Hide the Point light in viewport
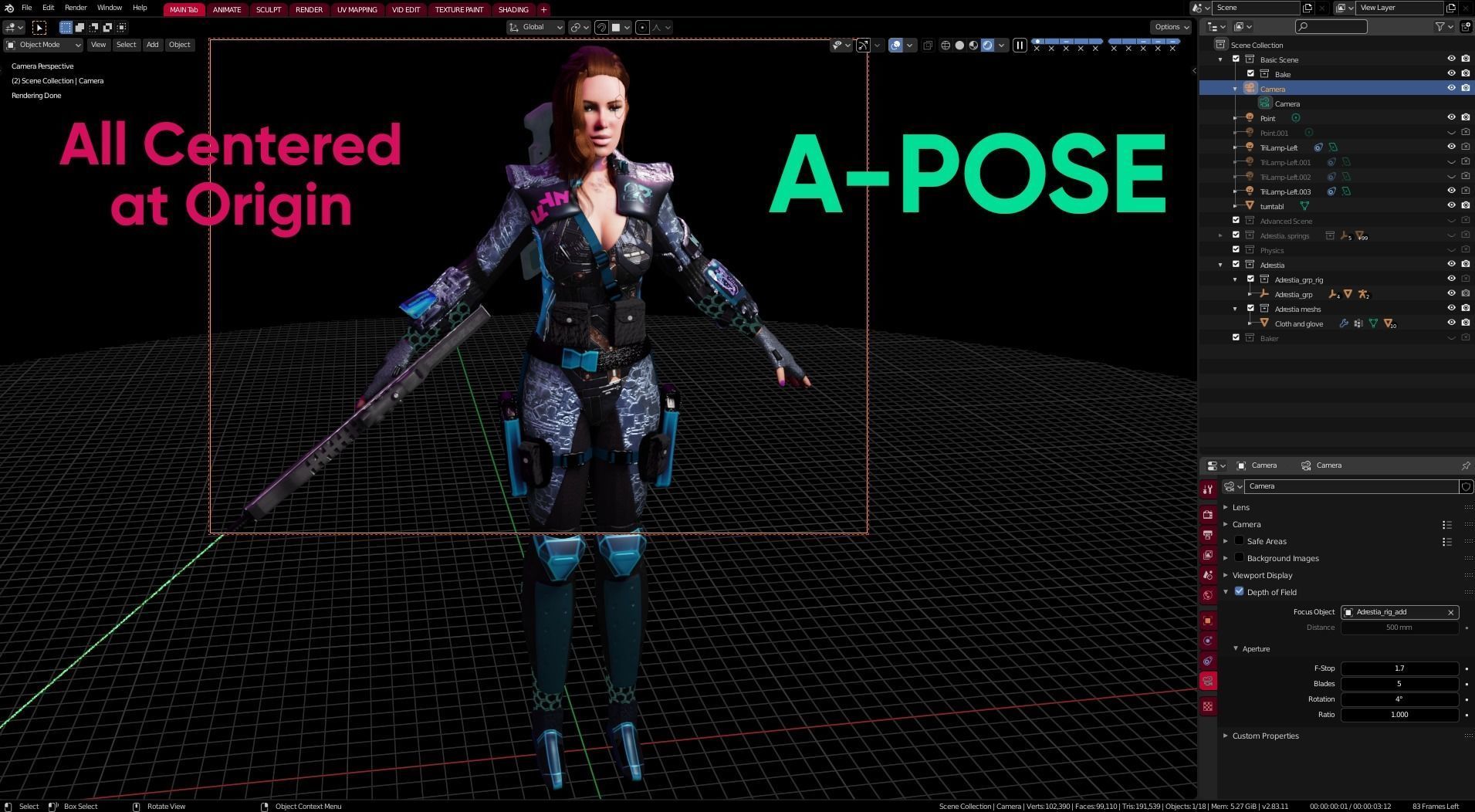Viewport: 1475px width, 812px height. [1451, 117]
